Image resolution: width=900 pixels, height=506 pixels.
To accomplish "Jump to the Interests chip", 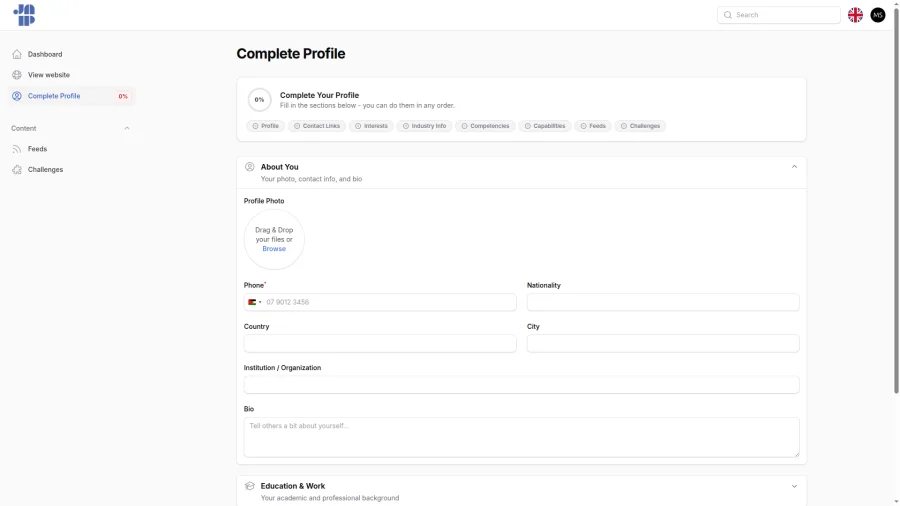I will 371,126.
